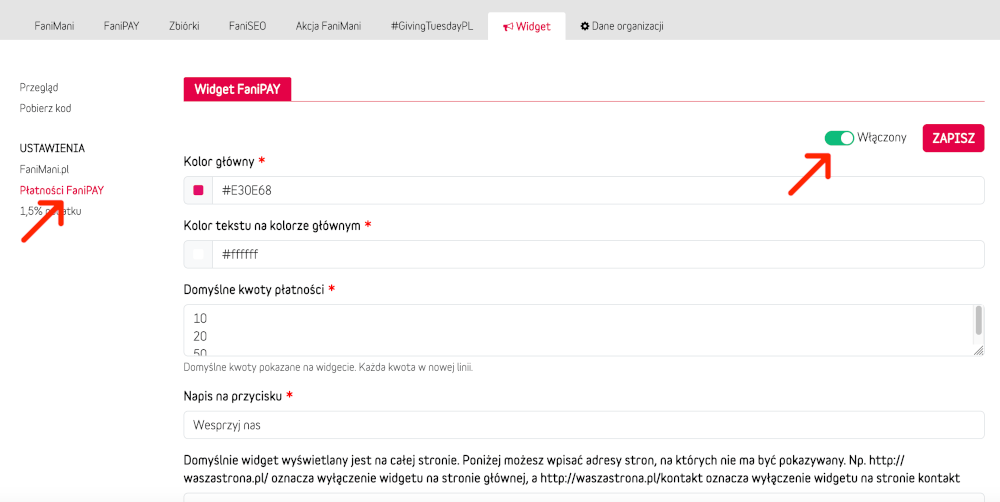Toggle the Włączony switch off
This screenshot has height=502, width=1000.
coord(839,138)
